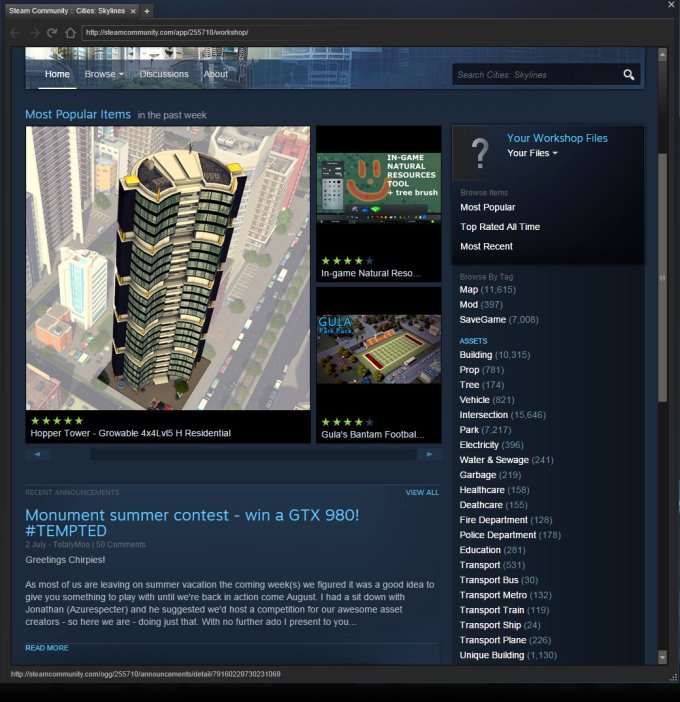Slide carousel right with the arrow
Image resolution: width=680 pixels, height=702 pixels.
click(429, 454)
